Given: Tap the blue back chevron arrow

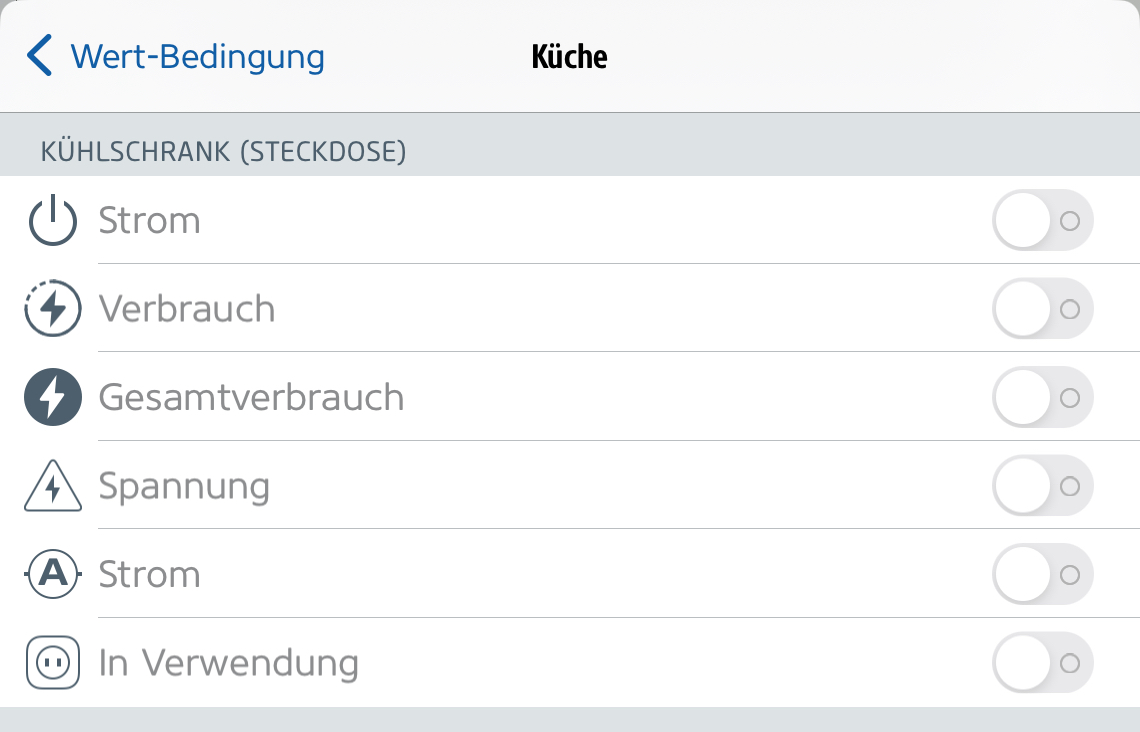Looking at the screenshot, I should point(39,56).
